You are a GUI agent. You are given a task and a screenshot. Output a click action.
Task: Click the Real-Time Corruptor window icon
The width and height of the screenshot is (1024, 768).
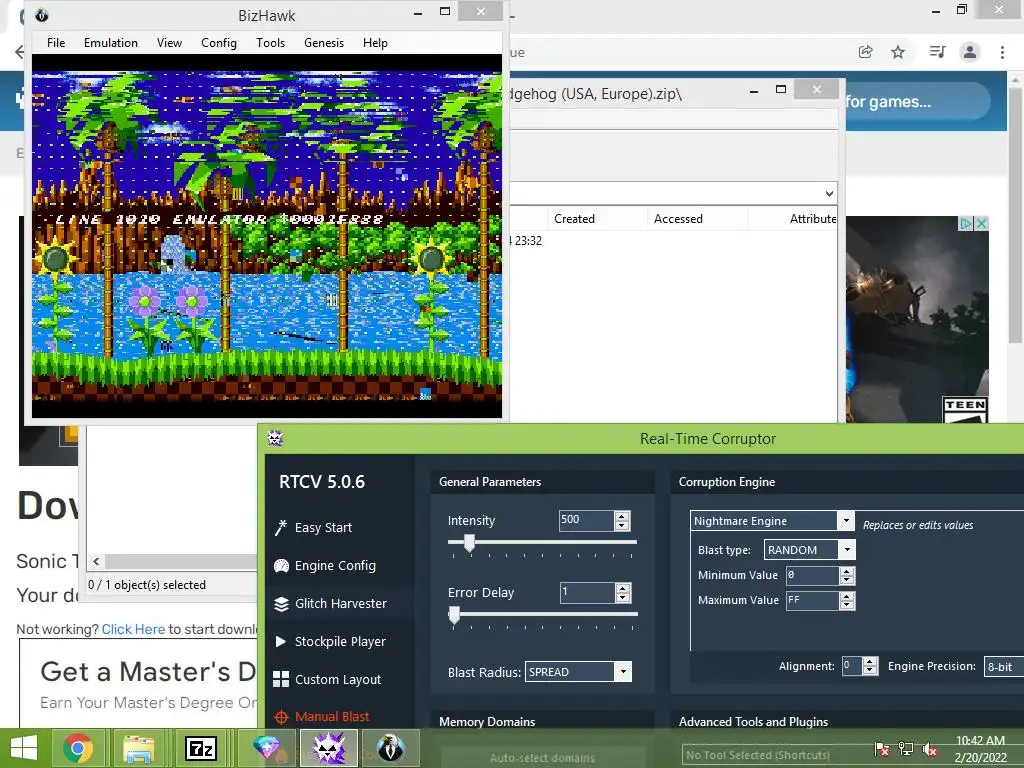click(275, 438)
